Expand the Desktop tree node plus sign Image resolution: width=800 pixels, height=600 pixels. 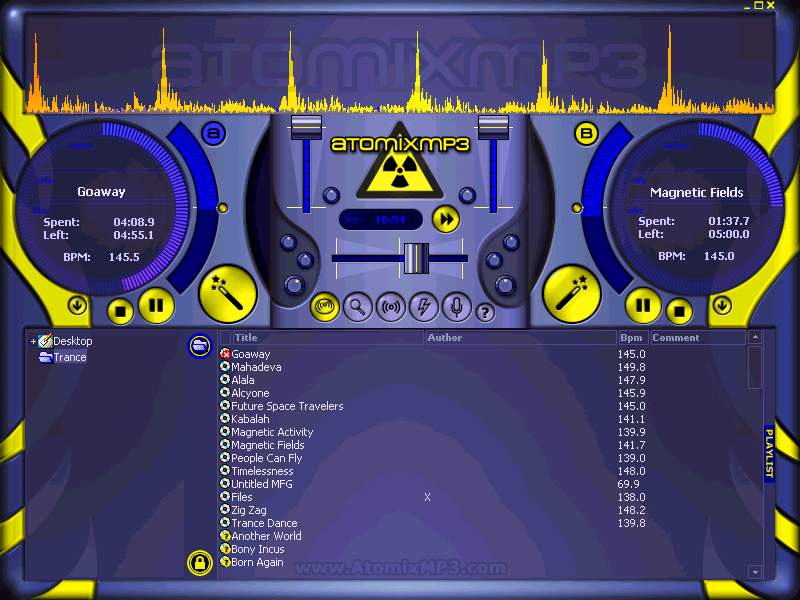click(33, 341)
